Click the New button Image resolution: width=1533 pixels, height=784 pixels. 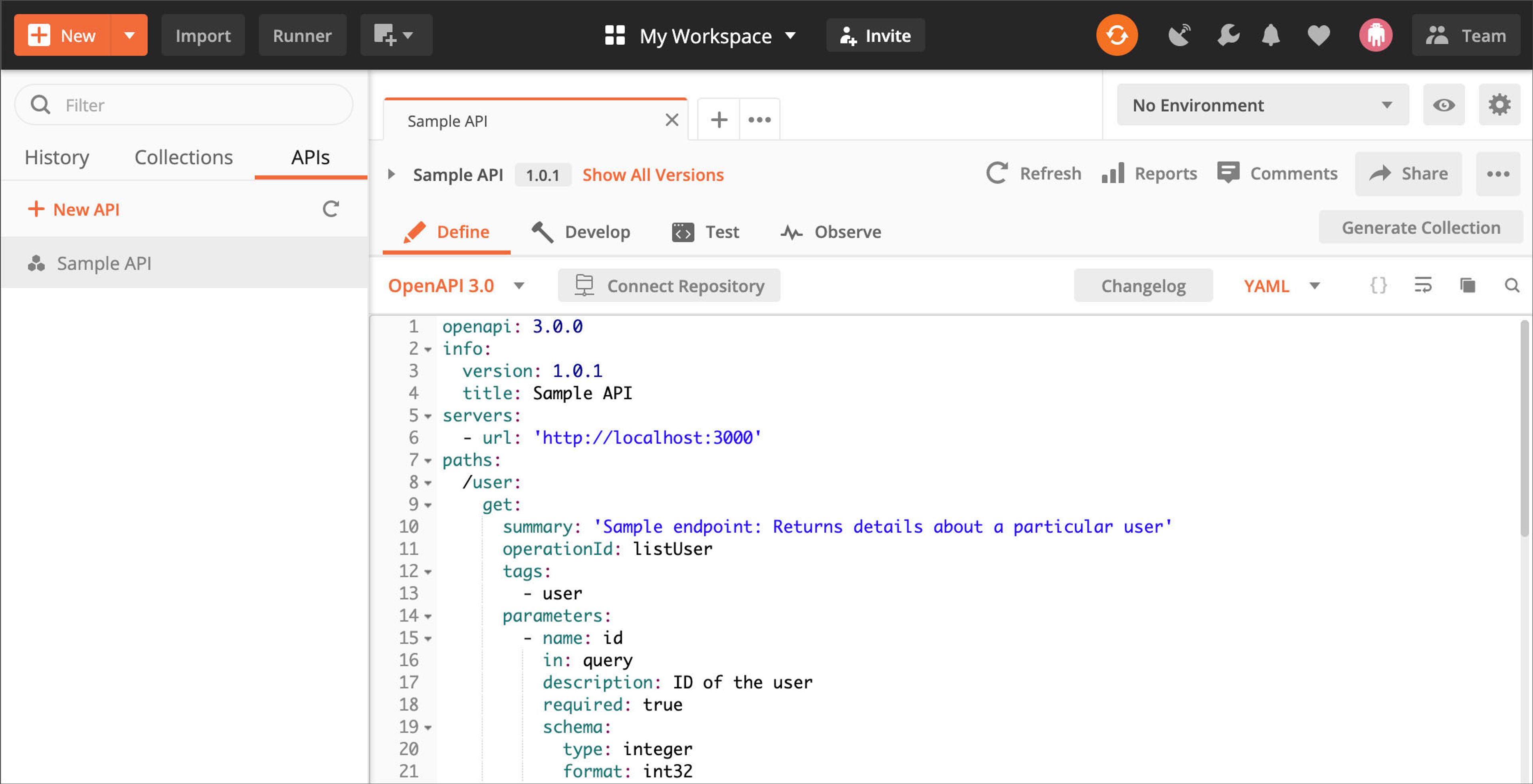pos(63,35)
